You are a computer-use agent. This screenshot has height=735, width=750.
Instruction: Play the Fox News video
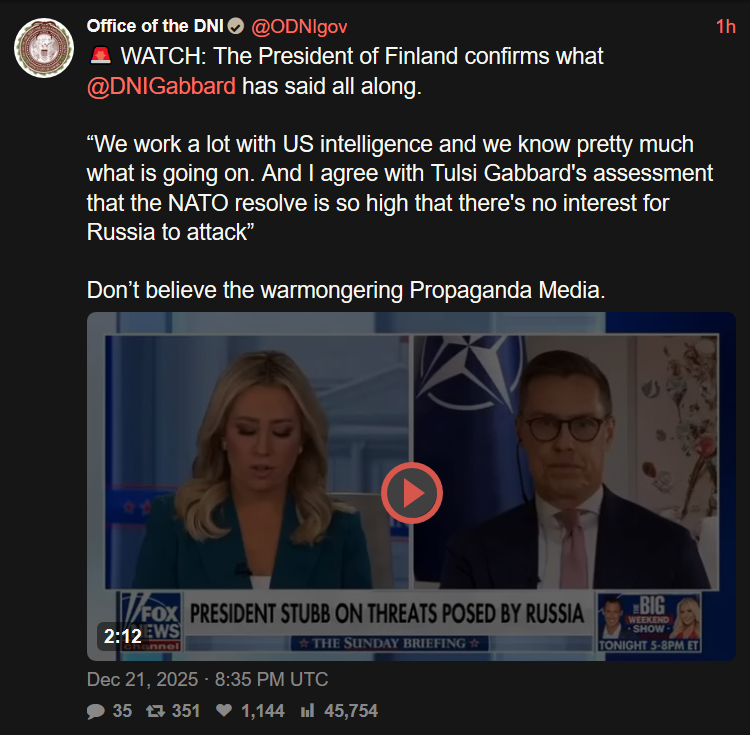coord(411,493)
